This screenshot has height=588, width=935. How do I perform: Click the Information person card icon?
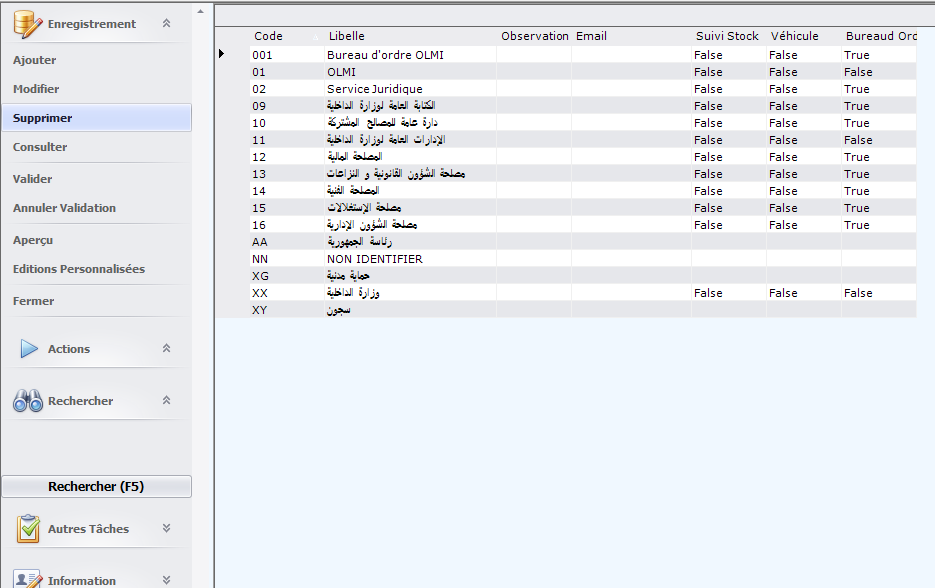[x=28, y=579]
